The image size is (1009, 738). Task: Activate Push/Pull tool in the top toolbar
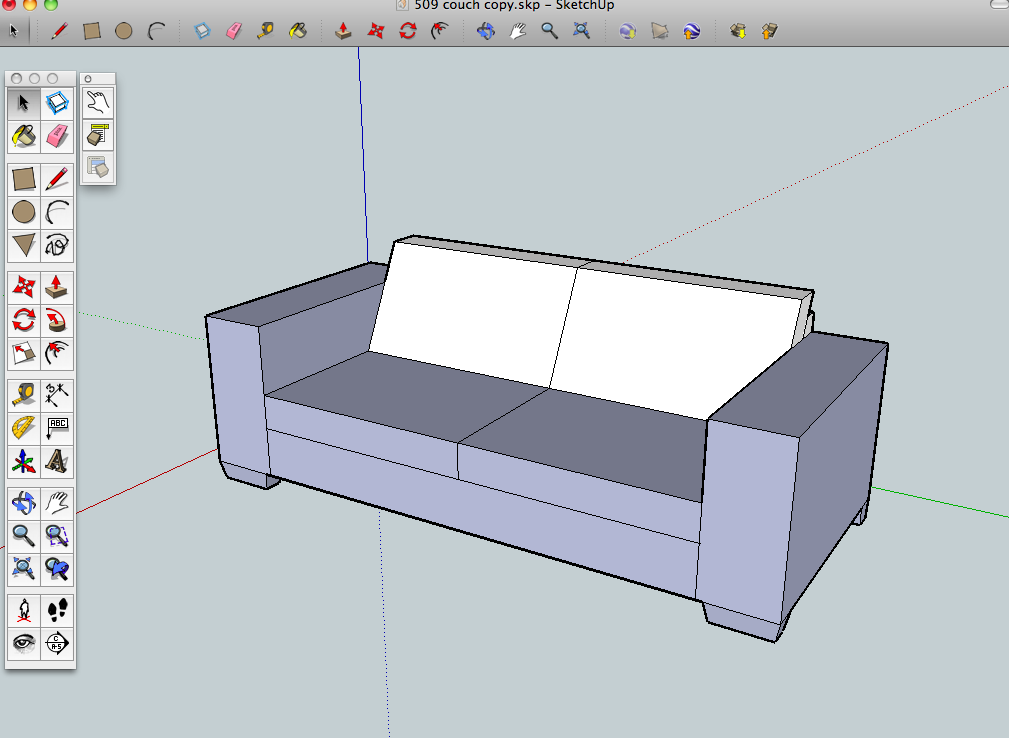pyautogui.click(x=343, y=31)
